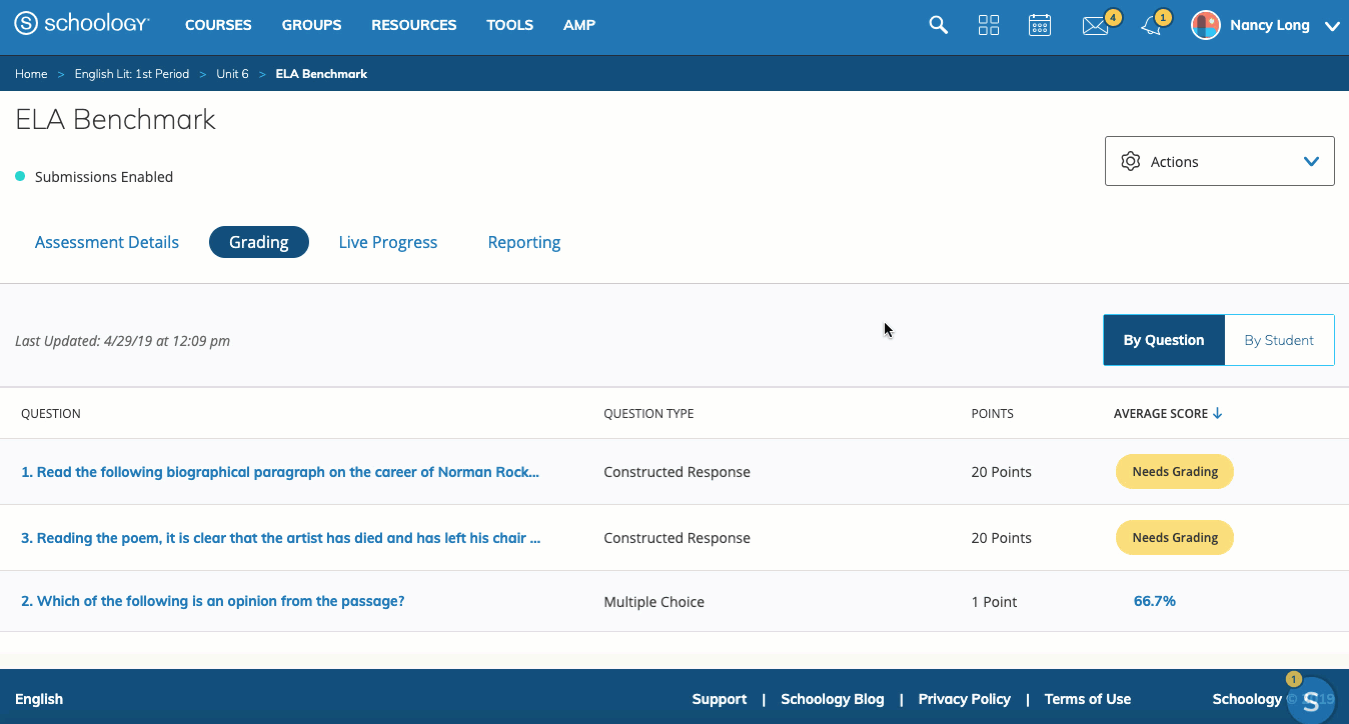
Task: Open the calendar icon
Action: tap(1040, 26)
